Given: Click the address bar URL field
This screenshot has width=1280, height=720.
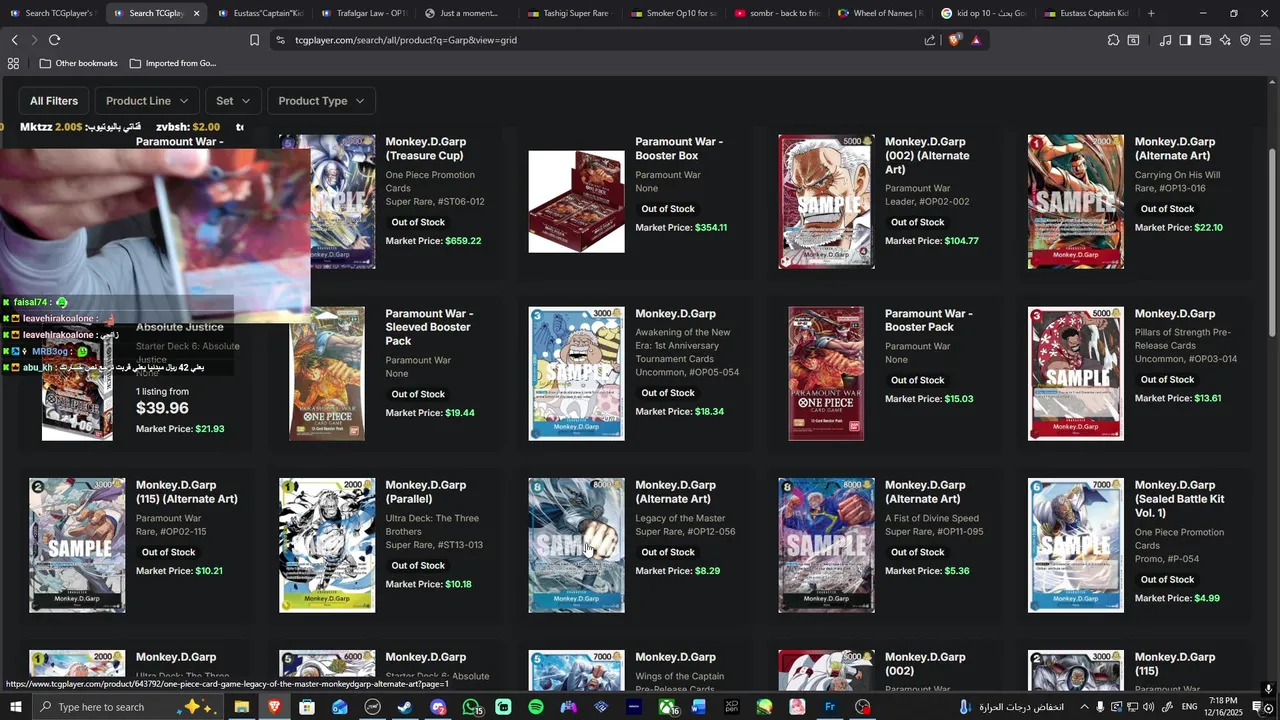Looking at the screenshot, I should [600, 40].
